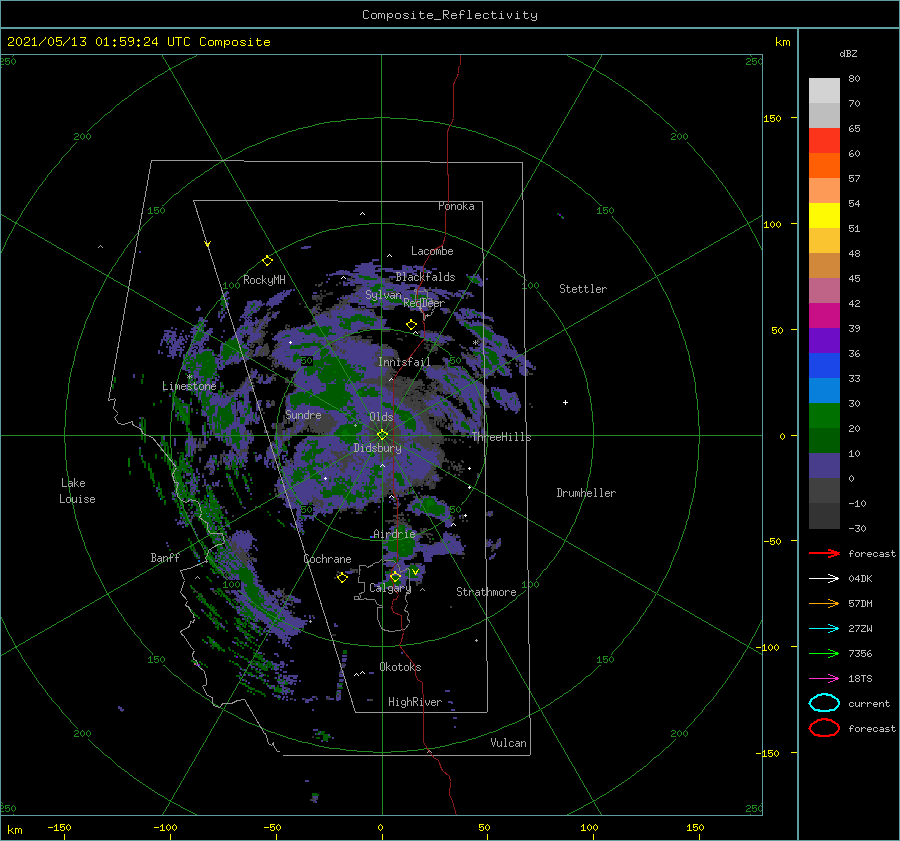This screenshot has width=900, height=841.
Task: Click the Blackfalds label
Action: pyautogui.click(x=425, y=277)
